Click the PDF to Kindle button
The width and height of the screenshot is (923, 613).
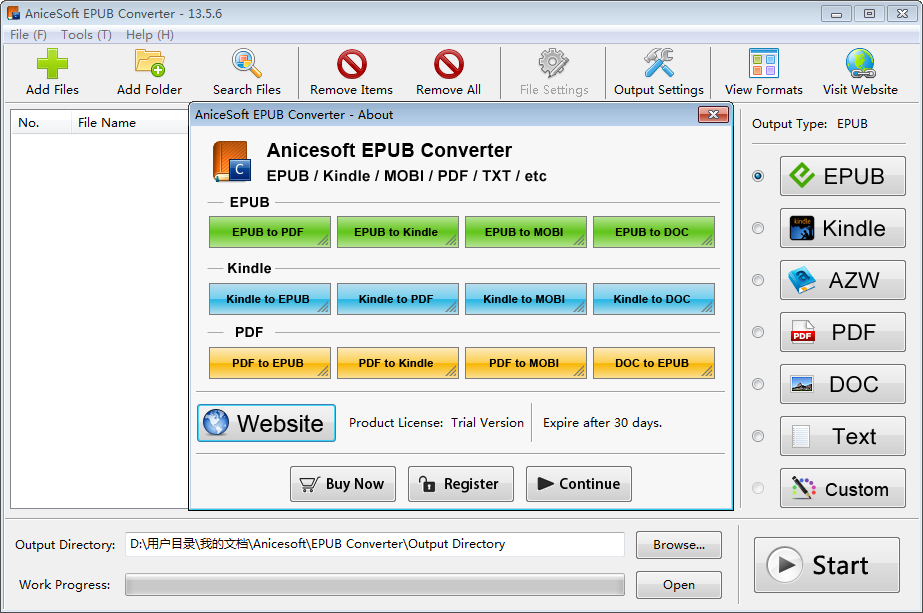[x=398, y=363]
